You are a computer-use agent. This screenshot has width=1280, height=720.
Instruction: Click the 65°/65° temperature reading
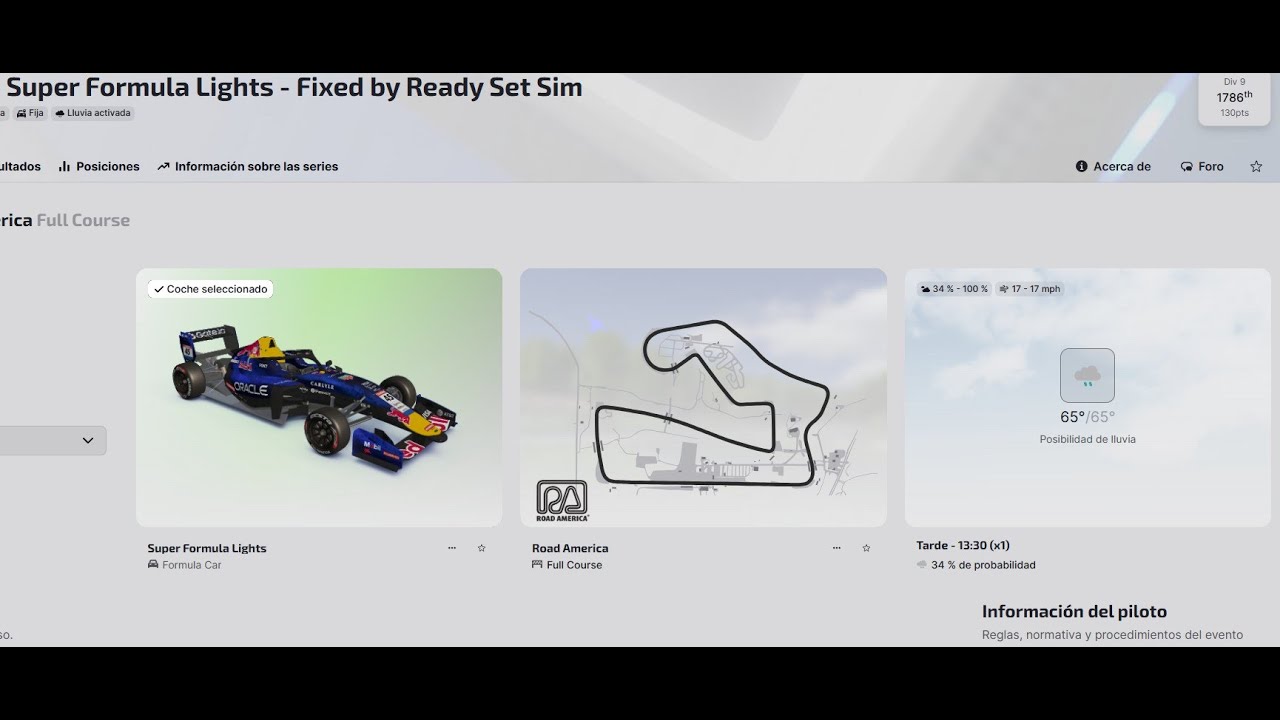pos(1087,417)
